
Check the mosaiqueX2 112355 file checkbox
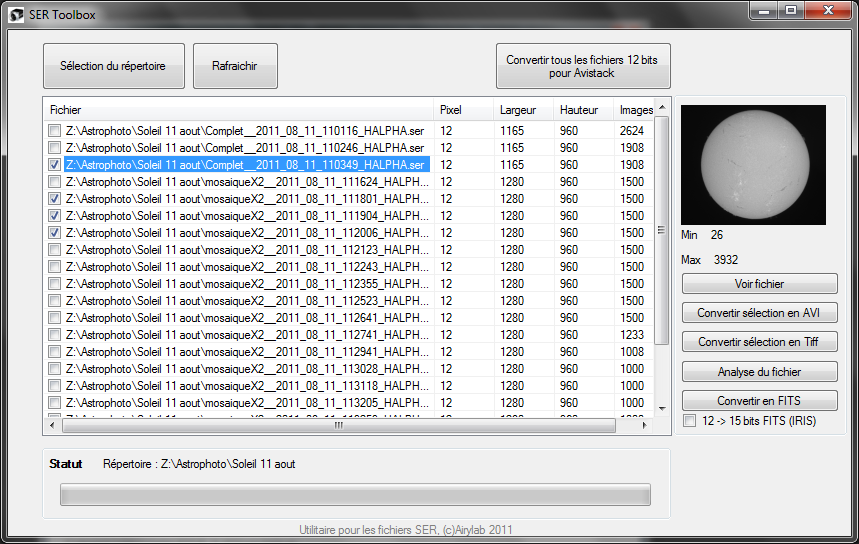click(x=54, y=283)
